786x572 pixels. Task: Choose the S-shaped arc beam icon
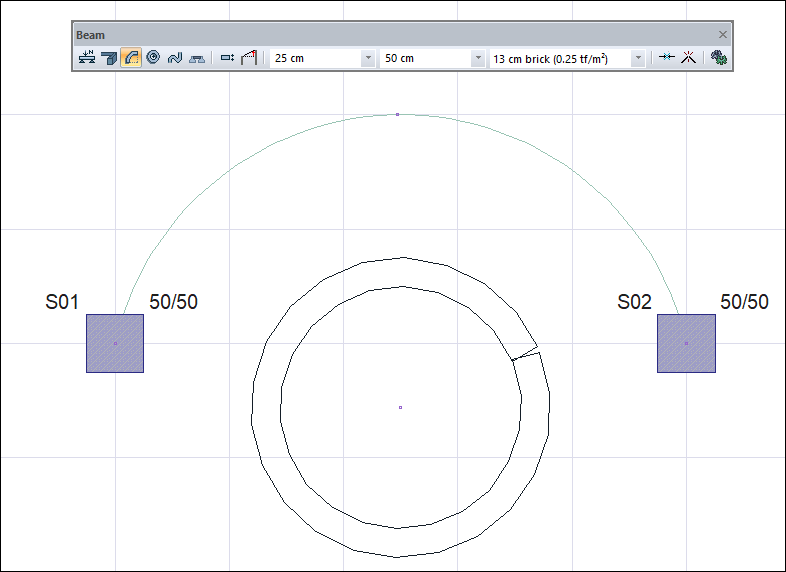click(175, 58)
